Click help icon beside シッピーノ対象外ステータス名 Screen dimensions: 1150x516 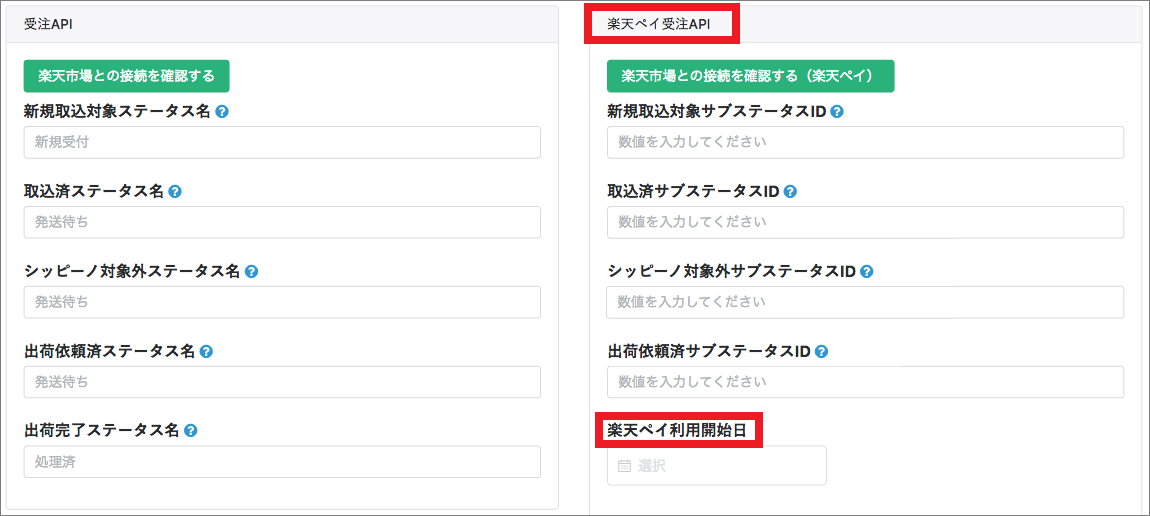click(251, 271)
